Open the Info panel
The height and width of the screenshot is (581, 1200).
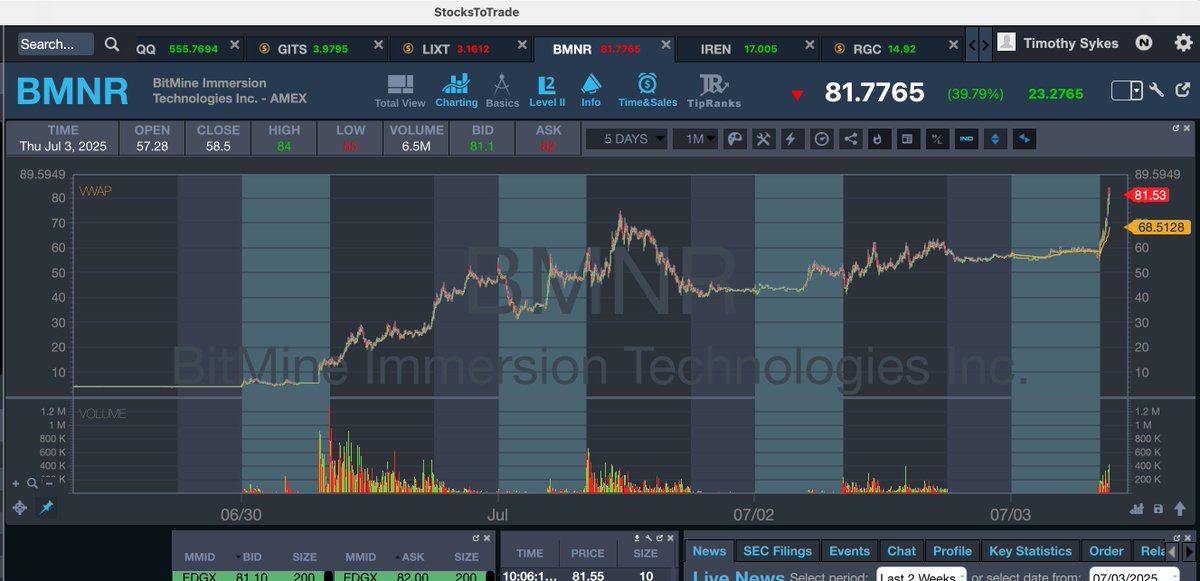[x=591, y=90]
